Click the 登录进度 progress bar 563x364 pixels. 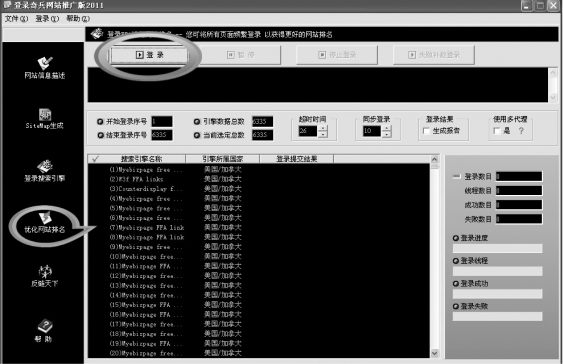(x=497, y=248)
